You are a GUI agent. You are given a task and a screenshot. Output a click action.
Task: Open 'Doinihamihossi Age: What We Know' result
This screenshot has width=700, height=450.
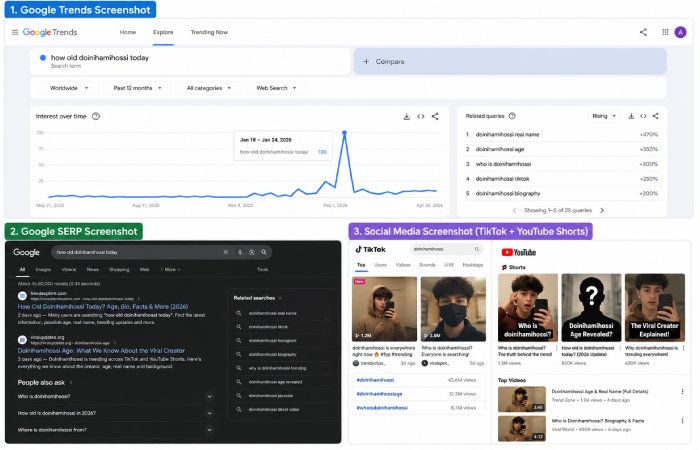[x=101, y=351]
